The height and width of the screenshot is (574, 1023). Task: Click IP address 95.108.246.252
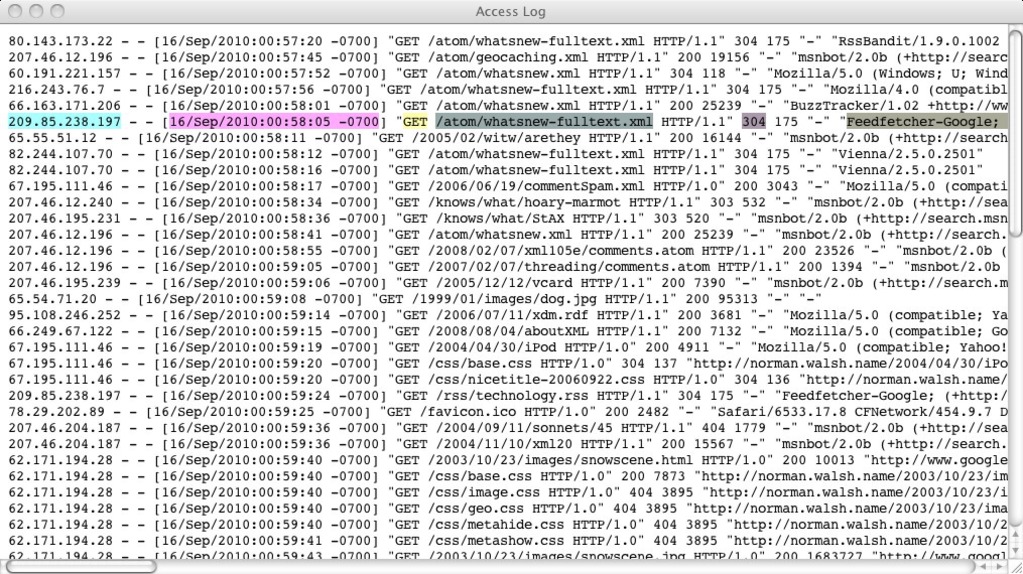pos(64,315)
